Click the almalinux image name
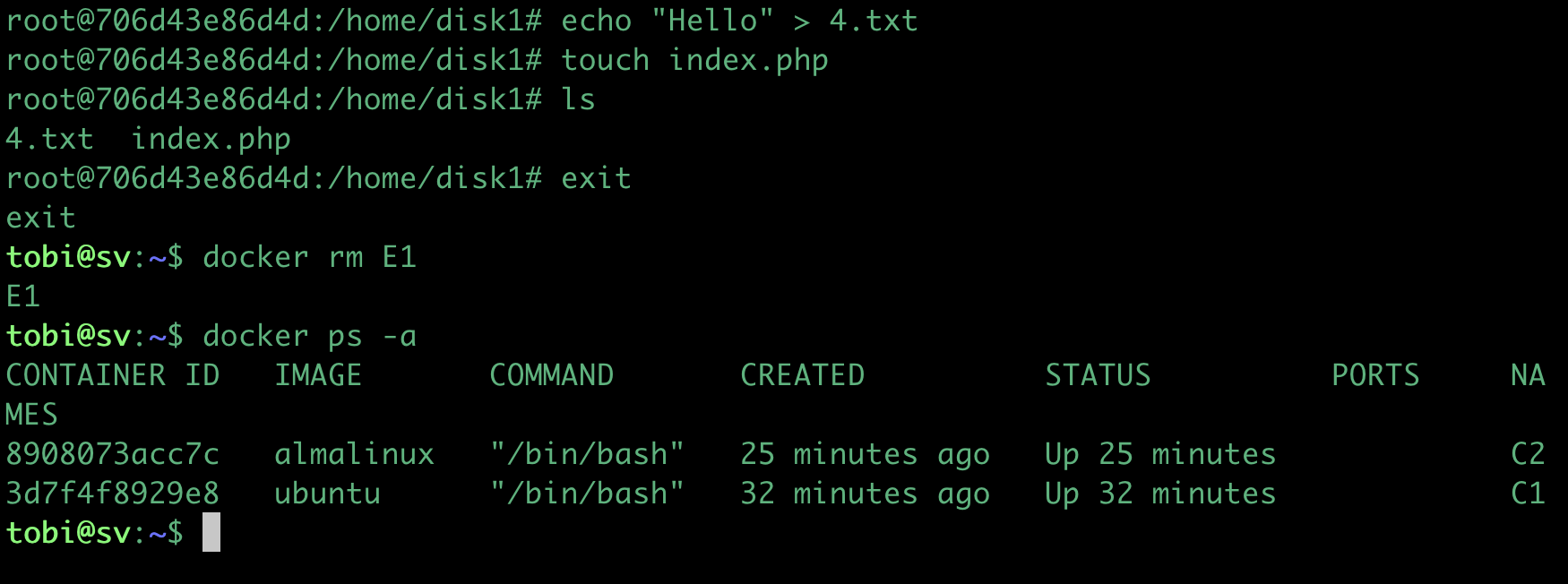This screenshot has height=584, width=1568. coord(354,454)
